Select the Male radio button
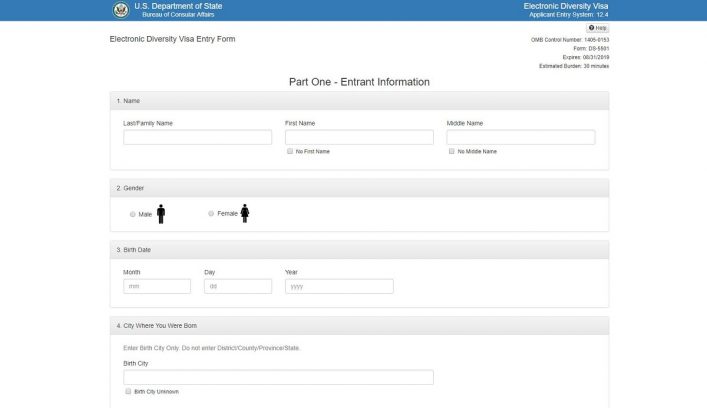This screenshot has height=408, width=707. 133,214
